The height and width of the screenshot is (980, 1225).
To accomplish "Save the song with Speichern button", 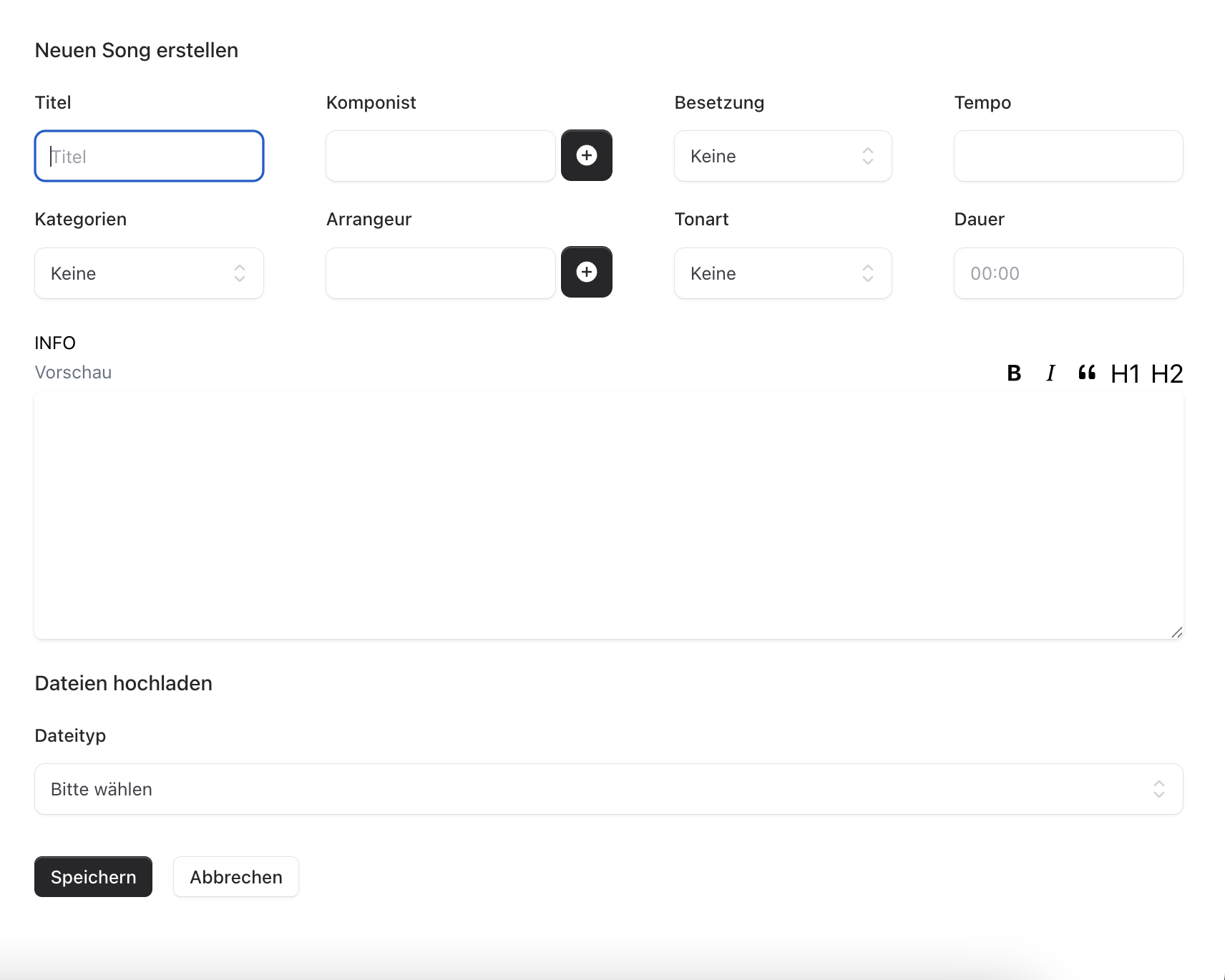I will (x=93, y=876).
